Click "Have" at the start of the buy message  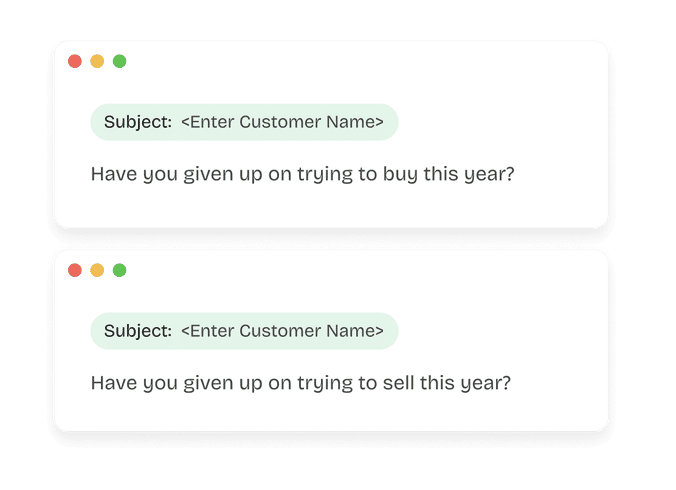pos(112,174)
